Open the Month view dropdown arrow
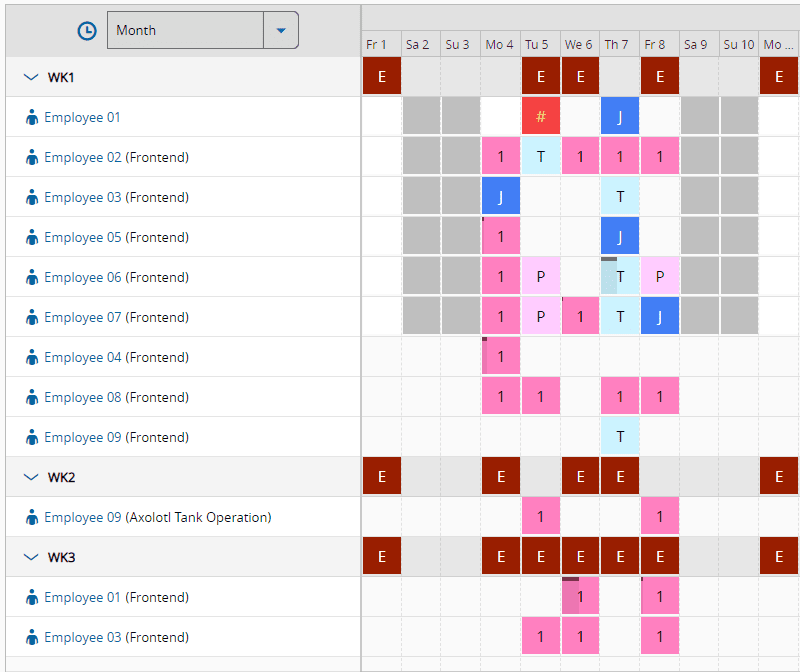Screen dimensions: 800x672 tap(281, 30)
